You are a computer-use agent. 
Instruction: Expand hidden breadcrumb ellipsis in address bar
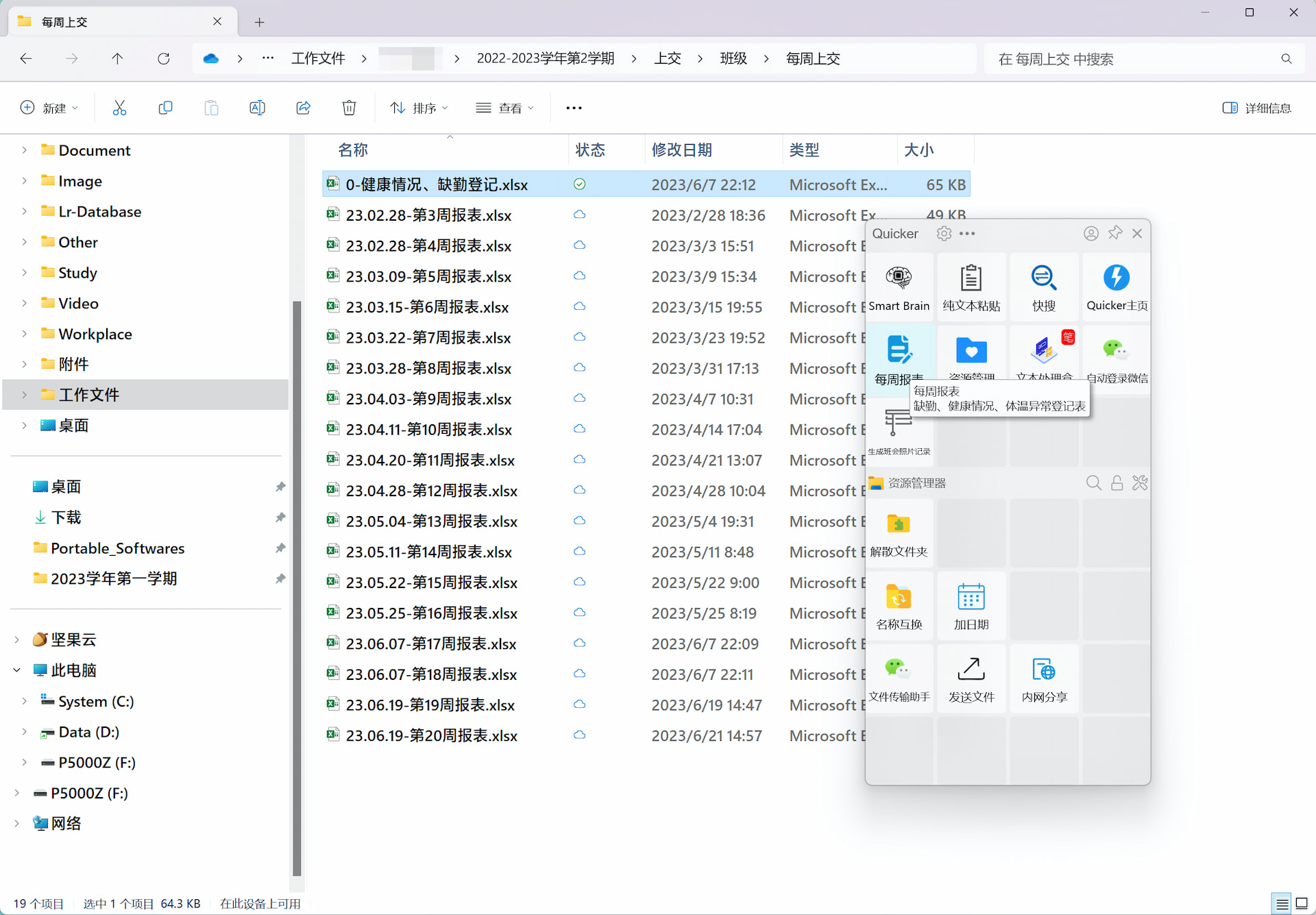pyautogui.click(x=268, y=59)
